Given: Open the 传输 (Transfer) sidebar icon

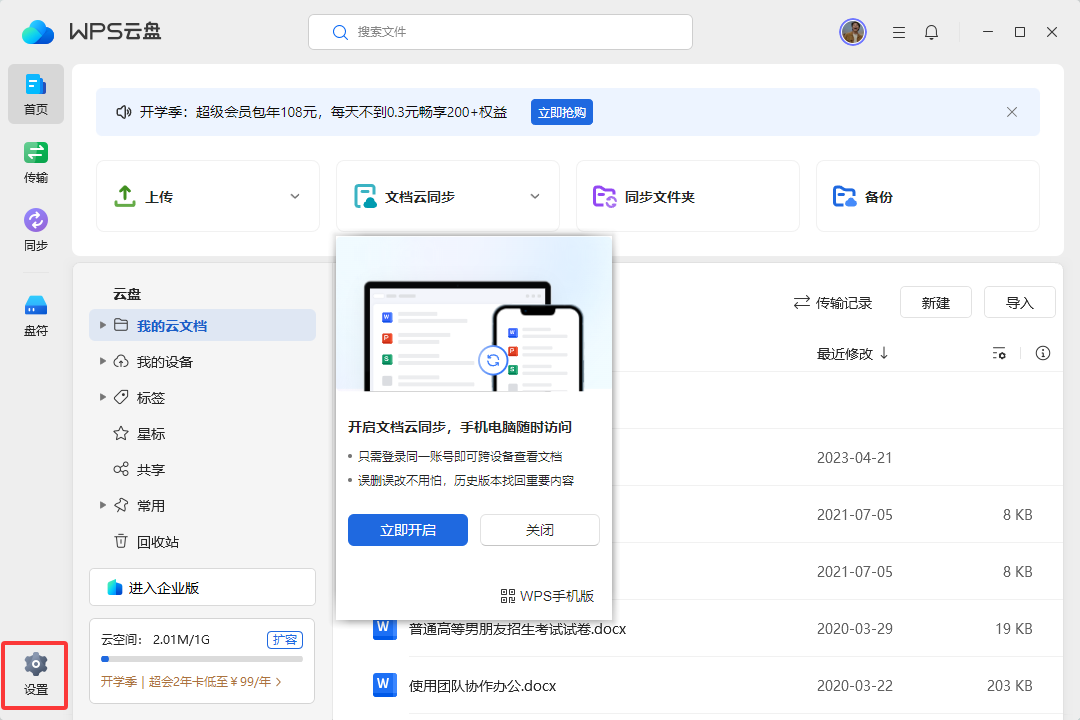Looking at the screenshot, I should click(x=36, y=163).
